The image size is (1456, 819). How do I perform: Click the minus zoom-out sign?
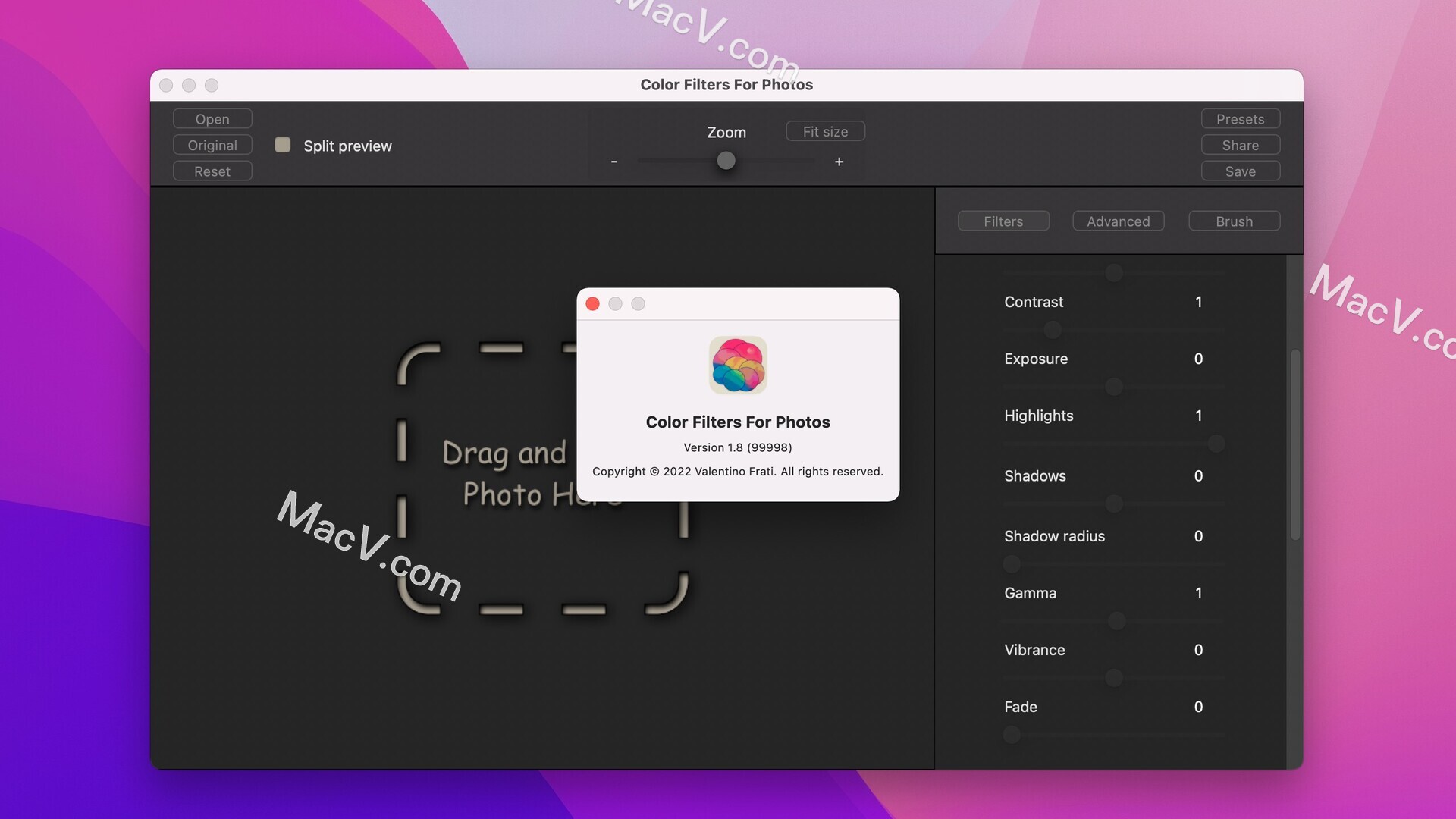pos(613,162)
